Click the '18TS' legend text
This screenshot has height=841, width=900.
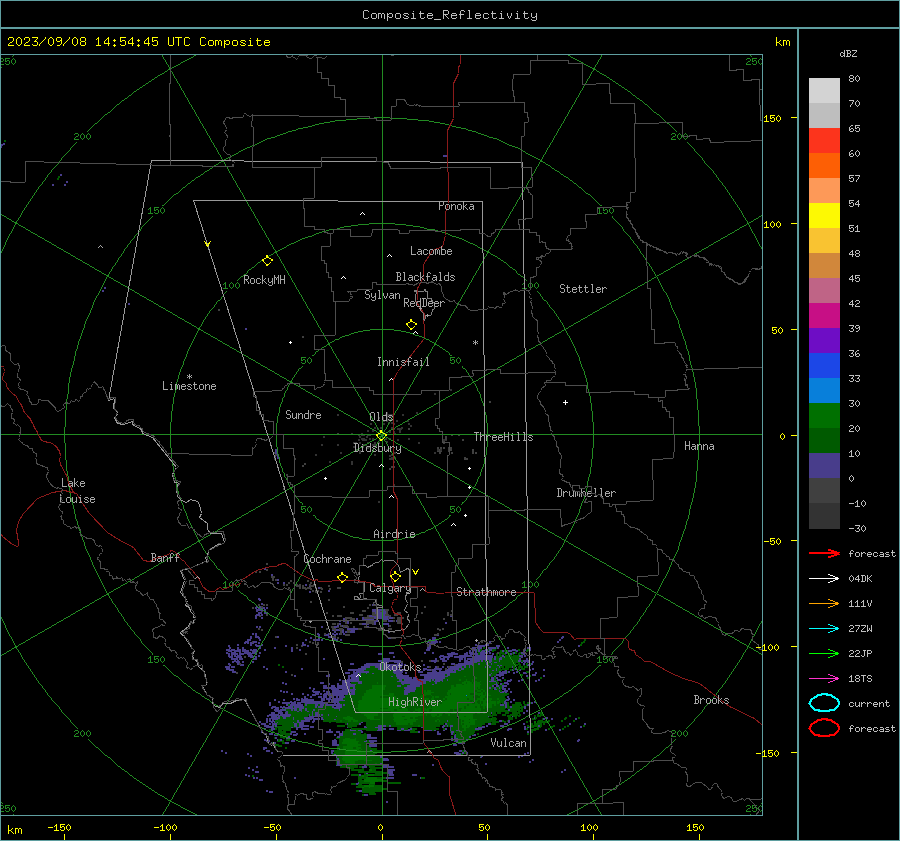860,679
